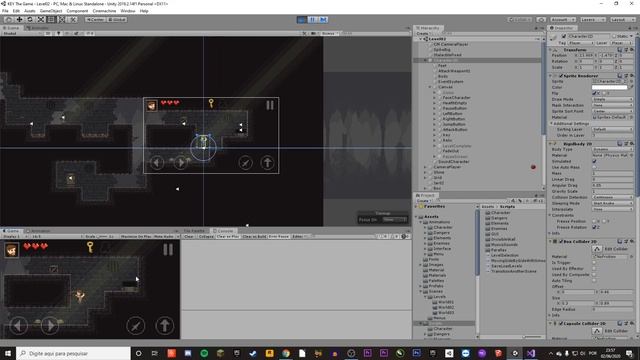The image size is (640, 360).
Task: Click the left arrow button in Game view
Action: [18, 325]
